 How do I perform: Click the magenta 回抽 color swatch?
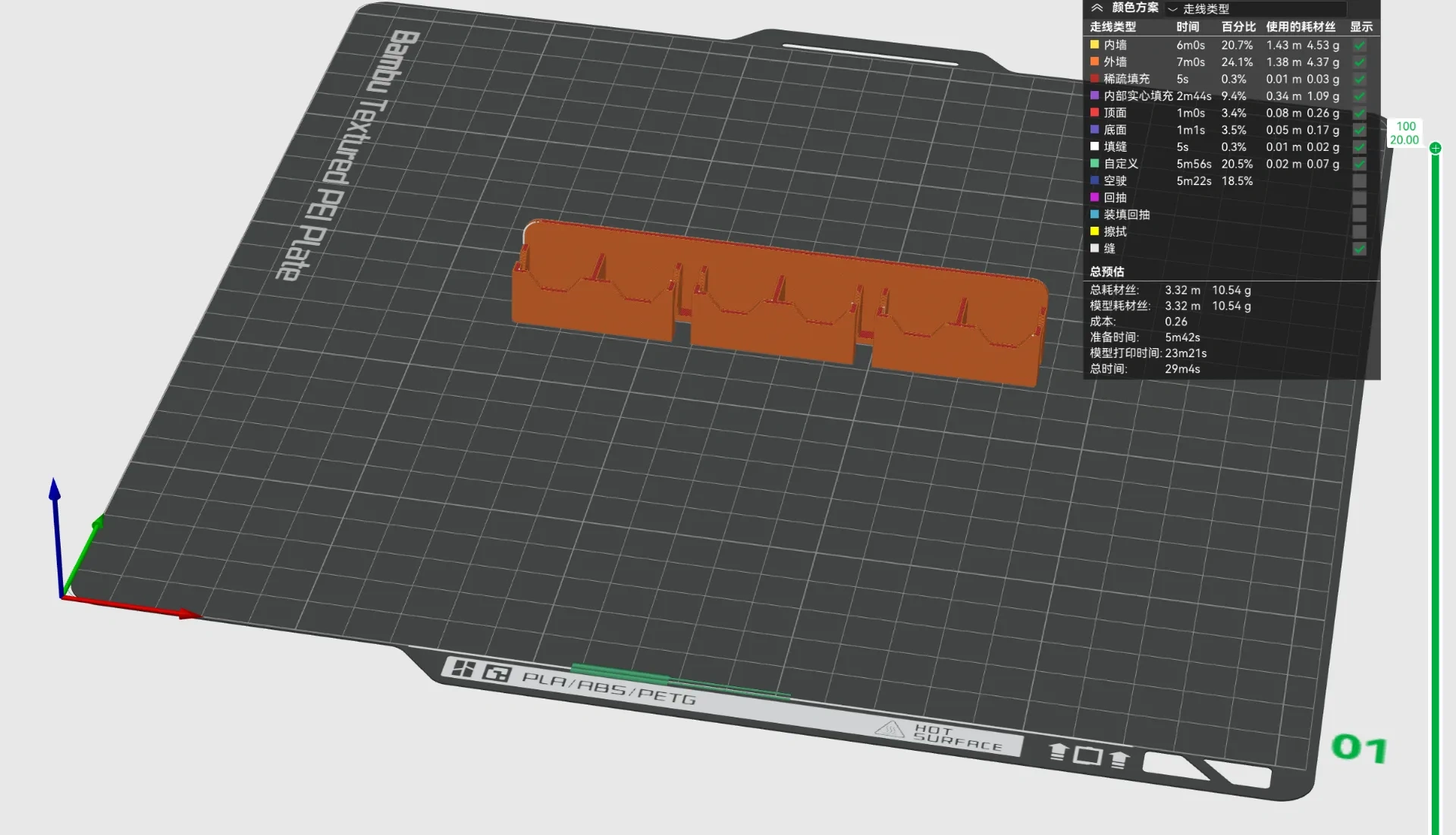pyautogui.click(x=1094, y=197)
